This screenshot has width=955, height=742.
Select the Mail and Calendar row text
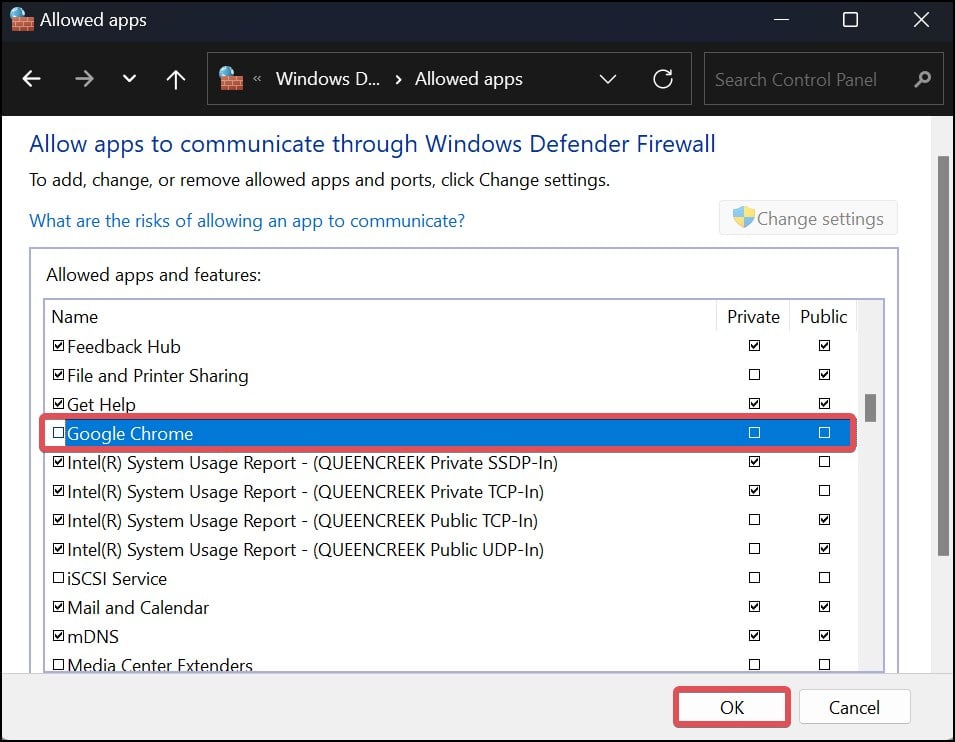(138, 608)
